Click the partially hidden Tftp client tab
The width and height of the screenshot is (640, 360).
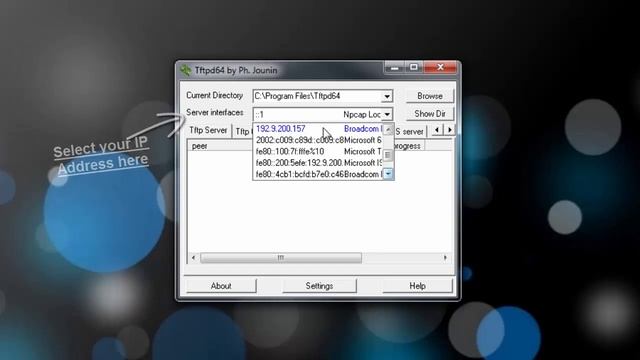tap(243, 131)
